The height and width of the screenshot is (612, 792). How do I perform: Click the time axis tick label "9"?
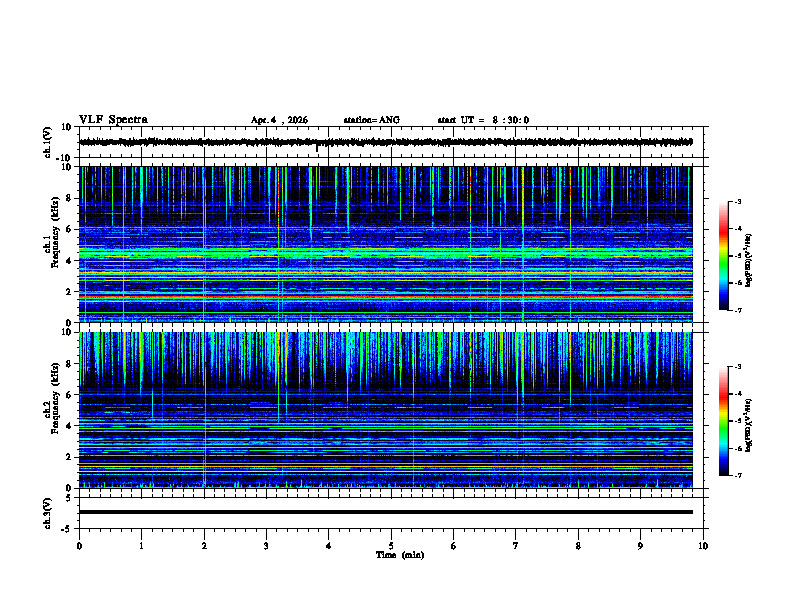point(640,546)
